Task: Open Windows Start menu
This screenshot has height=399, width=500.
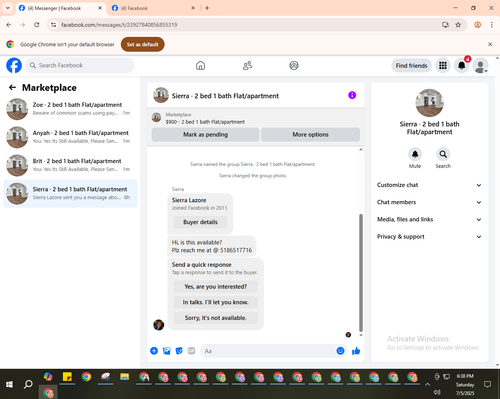Action: tap(9, 384)
